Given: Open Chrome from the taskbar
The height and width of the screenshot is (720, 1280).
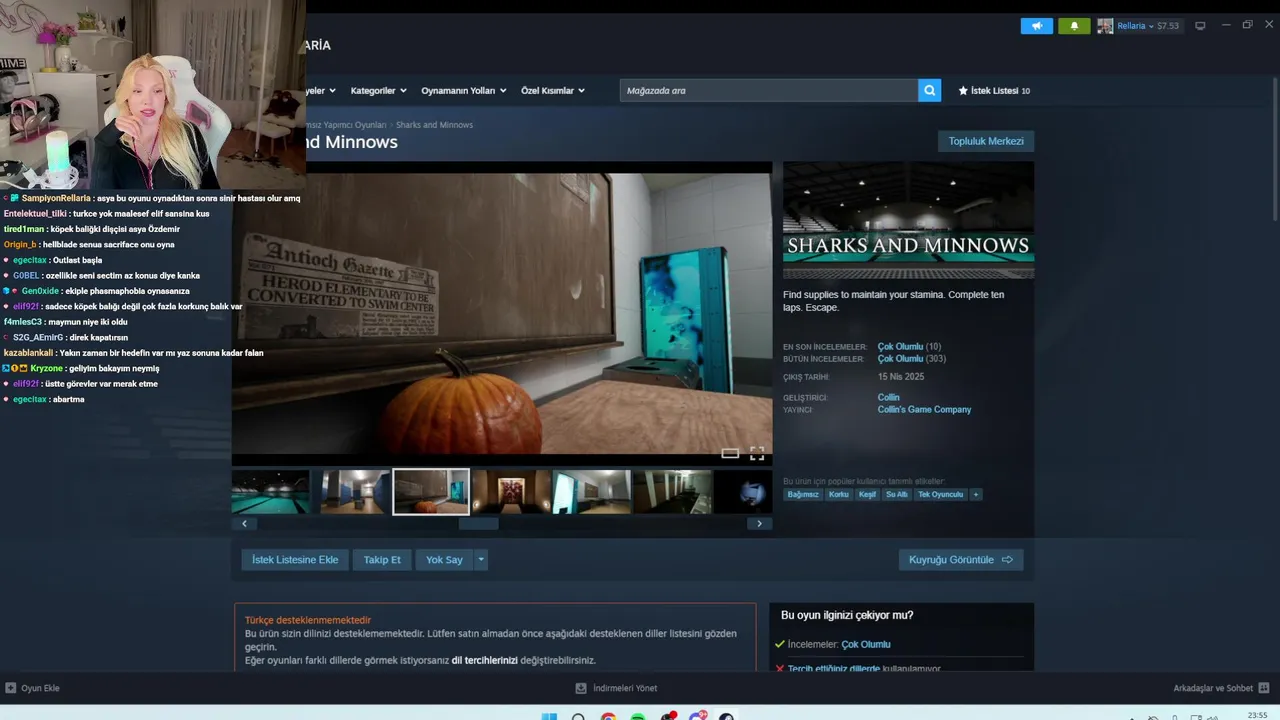Looking at the screenshot, I should point(608,717).
